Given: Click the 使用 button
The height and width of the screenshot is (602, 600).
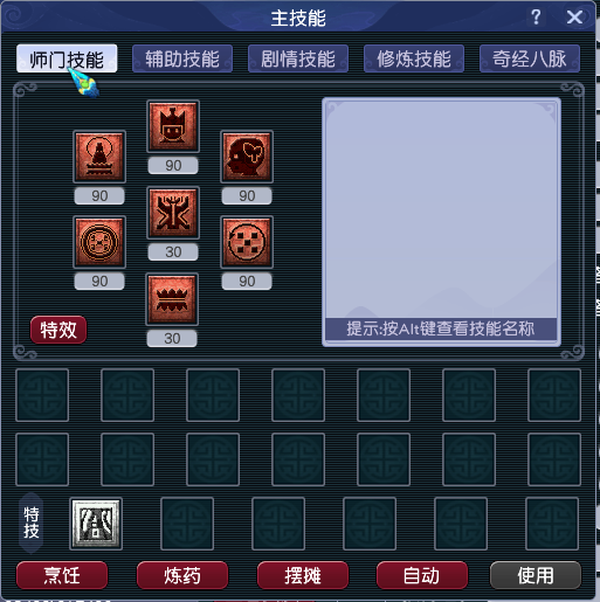Looking at the screenshot, I should [536, 575].
